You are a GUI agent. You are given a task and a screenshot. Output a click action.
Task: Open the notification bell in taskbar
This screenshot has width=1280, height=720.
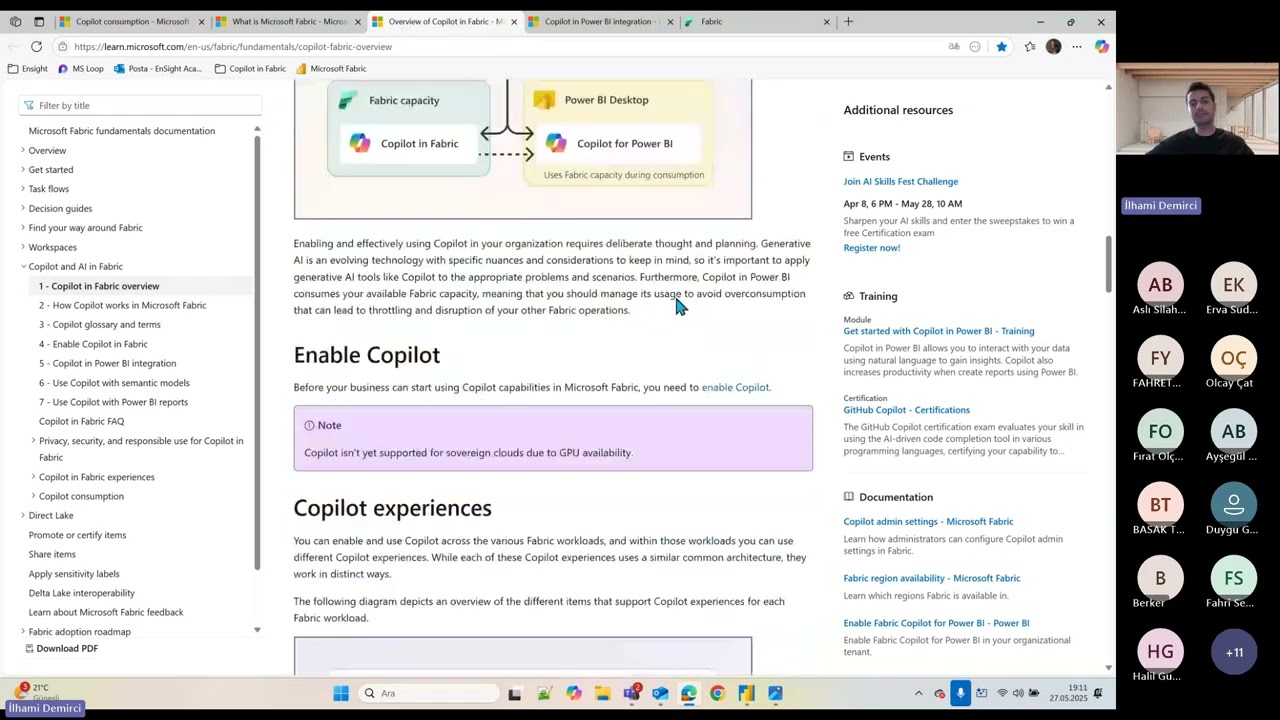pyautogui.click(x=1097, y=693)
